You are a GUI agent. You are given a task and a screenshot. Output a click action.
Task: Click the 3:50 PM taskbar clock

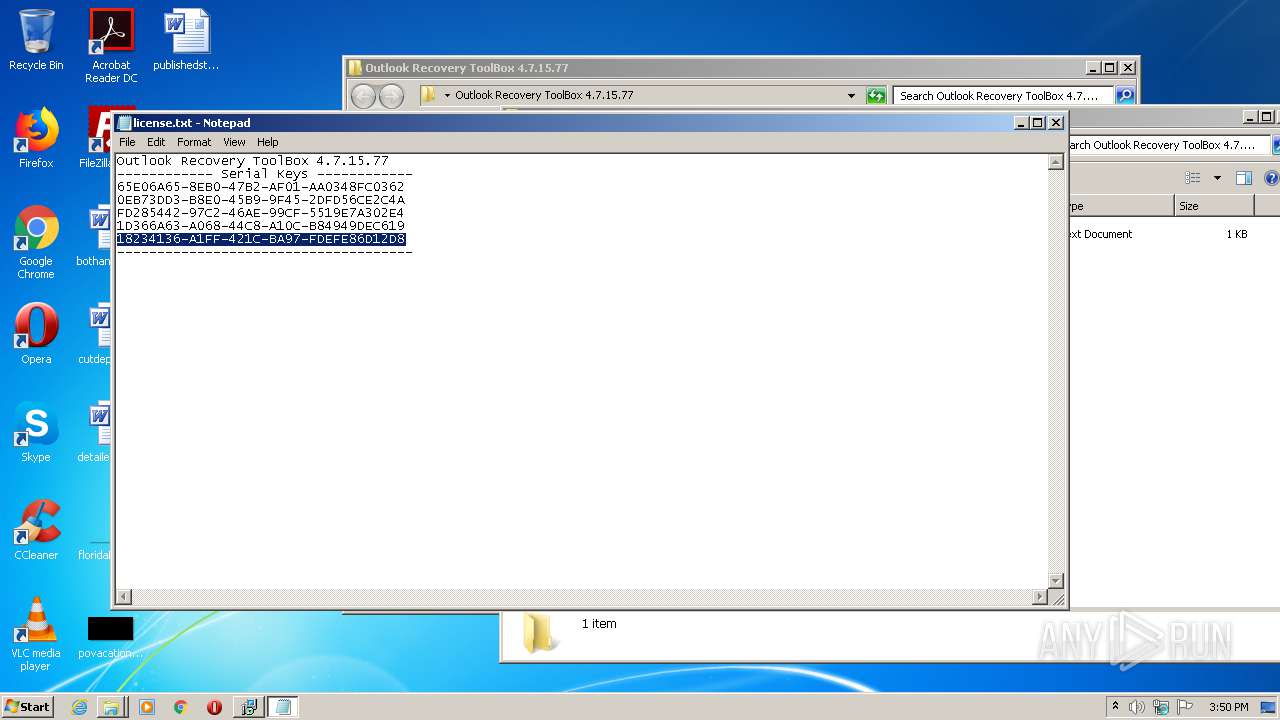click(x=1228, y=707)
